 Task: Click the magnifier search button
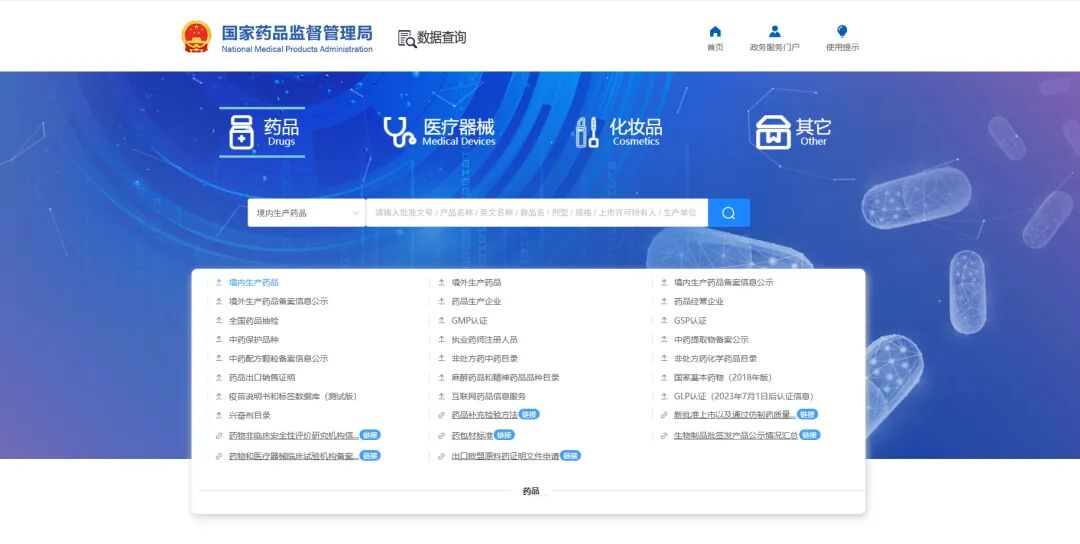coord(729,213)
